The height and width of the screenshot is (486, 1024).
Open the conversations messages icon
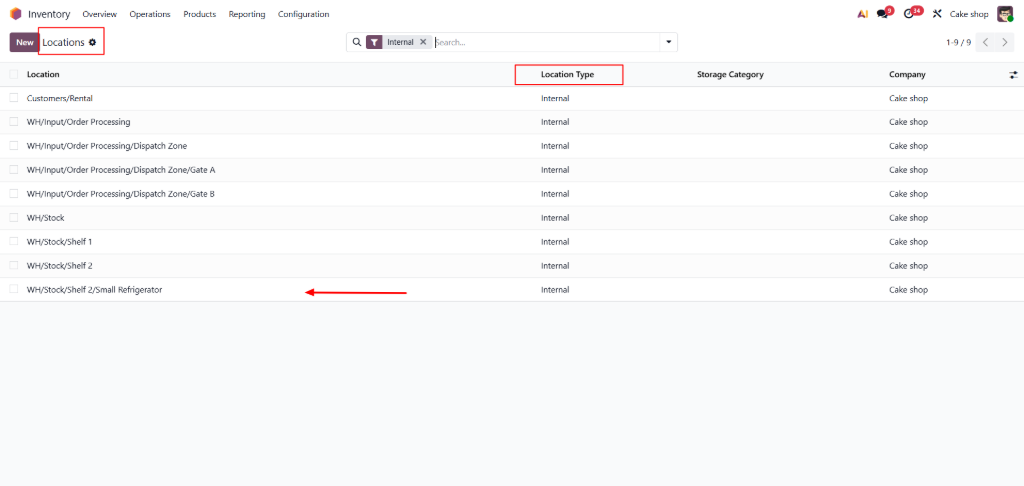tap(882, 14)
